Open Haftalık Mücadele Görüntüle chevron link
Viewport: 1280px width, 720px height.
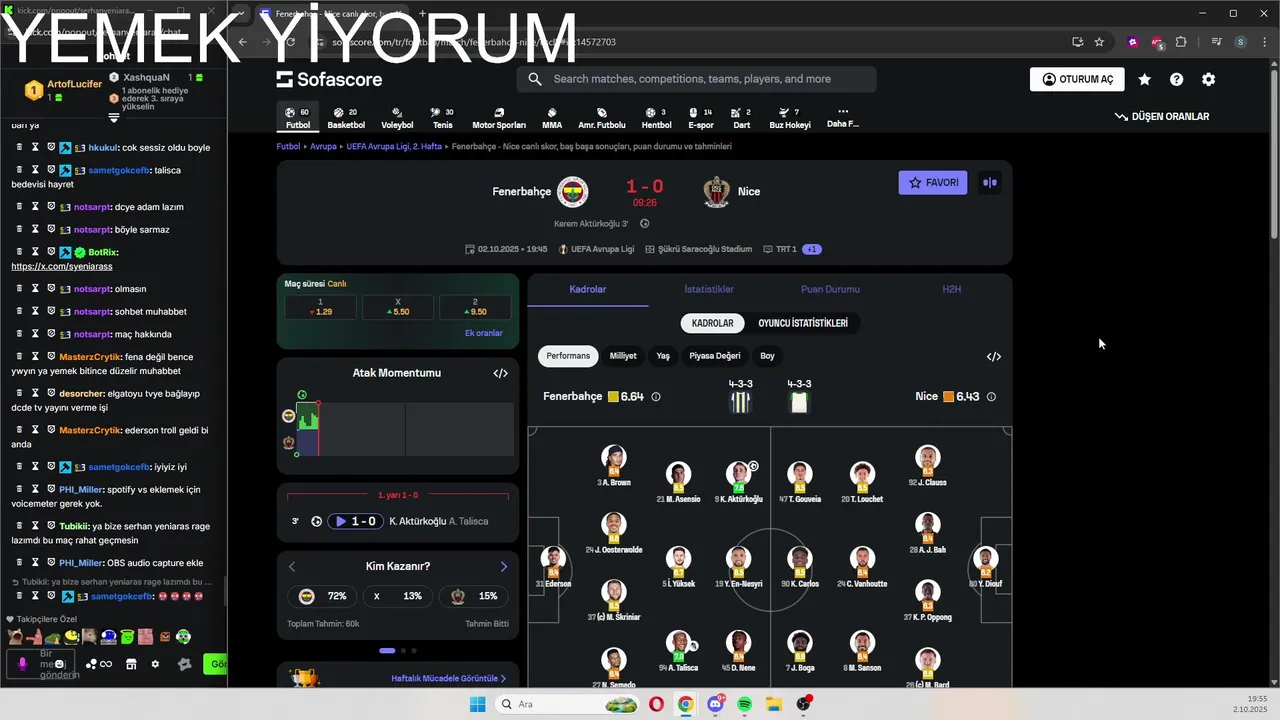point(449,678)
